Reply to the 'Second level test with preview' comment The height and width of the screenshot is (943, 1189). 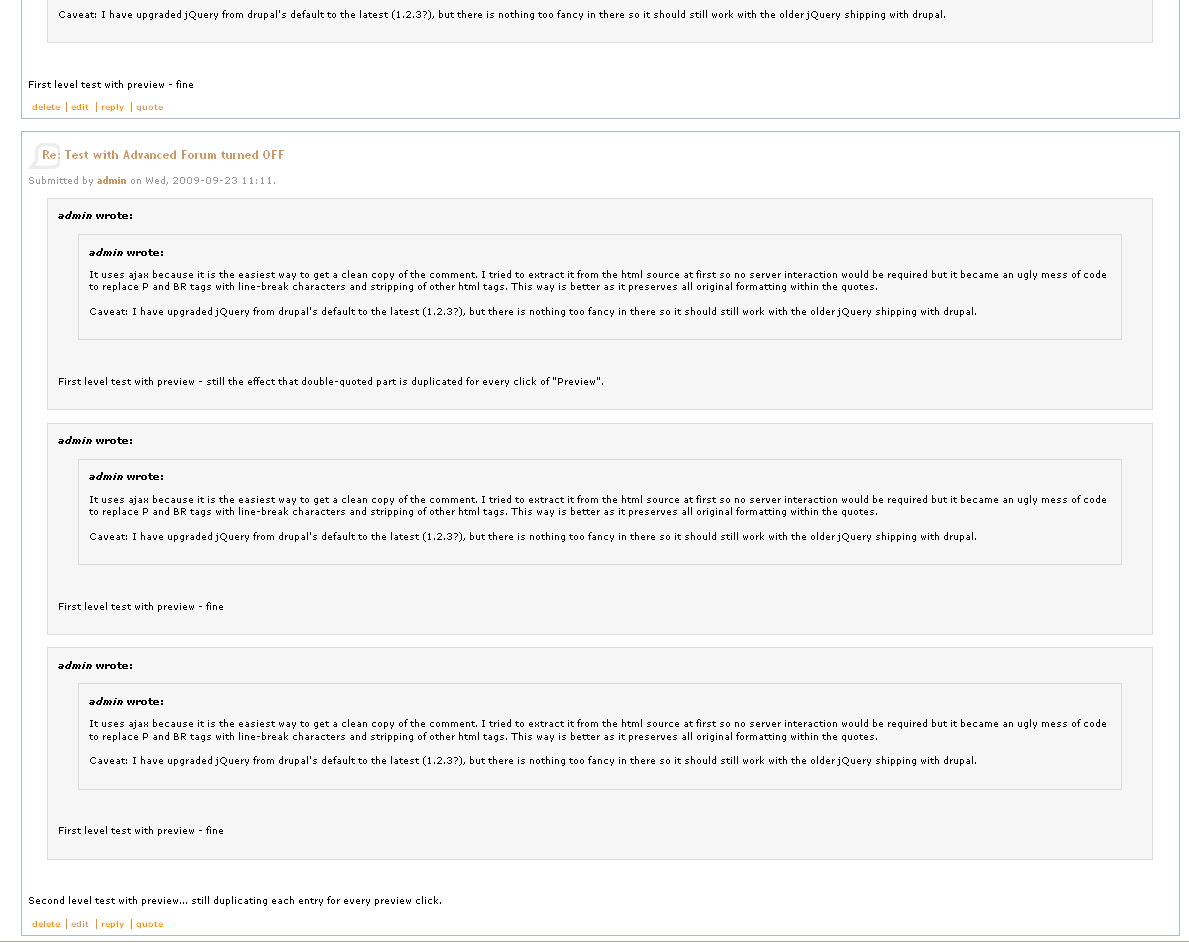coord(112,924)
